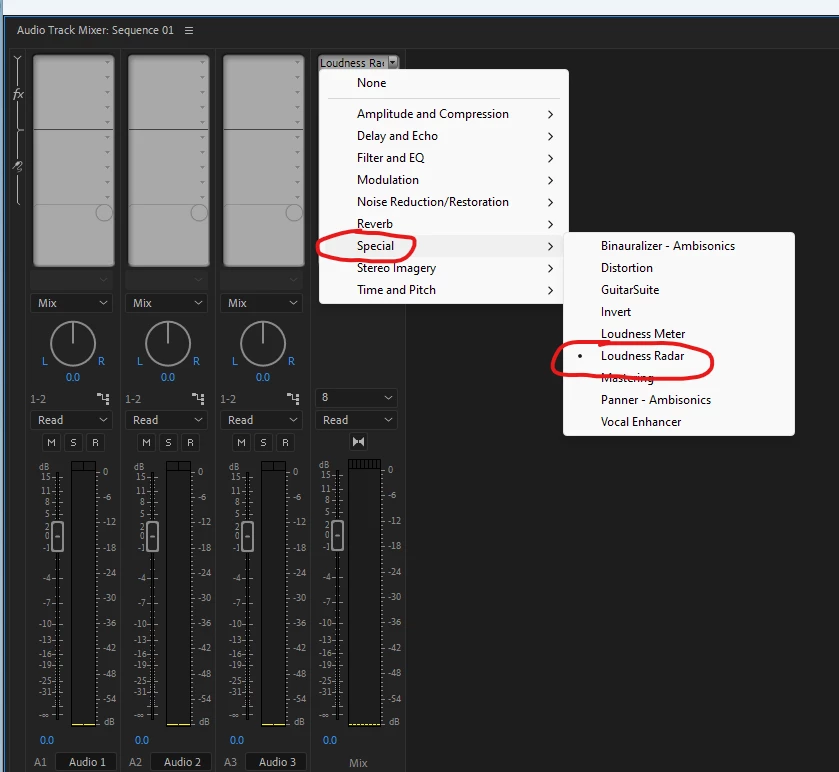The image size is (839, 772).
Task: Open Audio 3 Read automation mode dropdown
Action: (x=261, y=420)
